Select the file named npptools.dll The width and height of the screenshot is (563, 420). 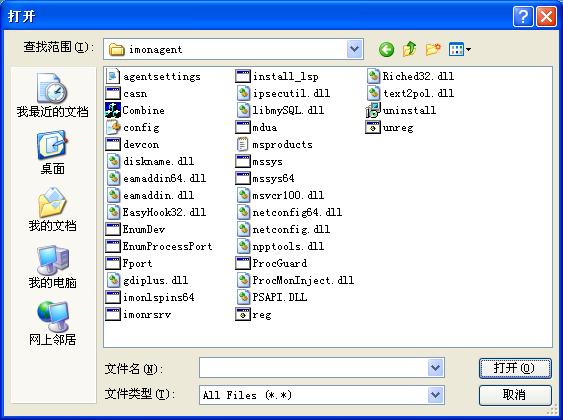[x=280, y=246]
